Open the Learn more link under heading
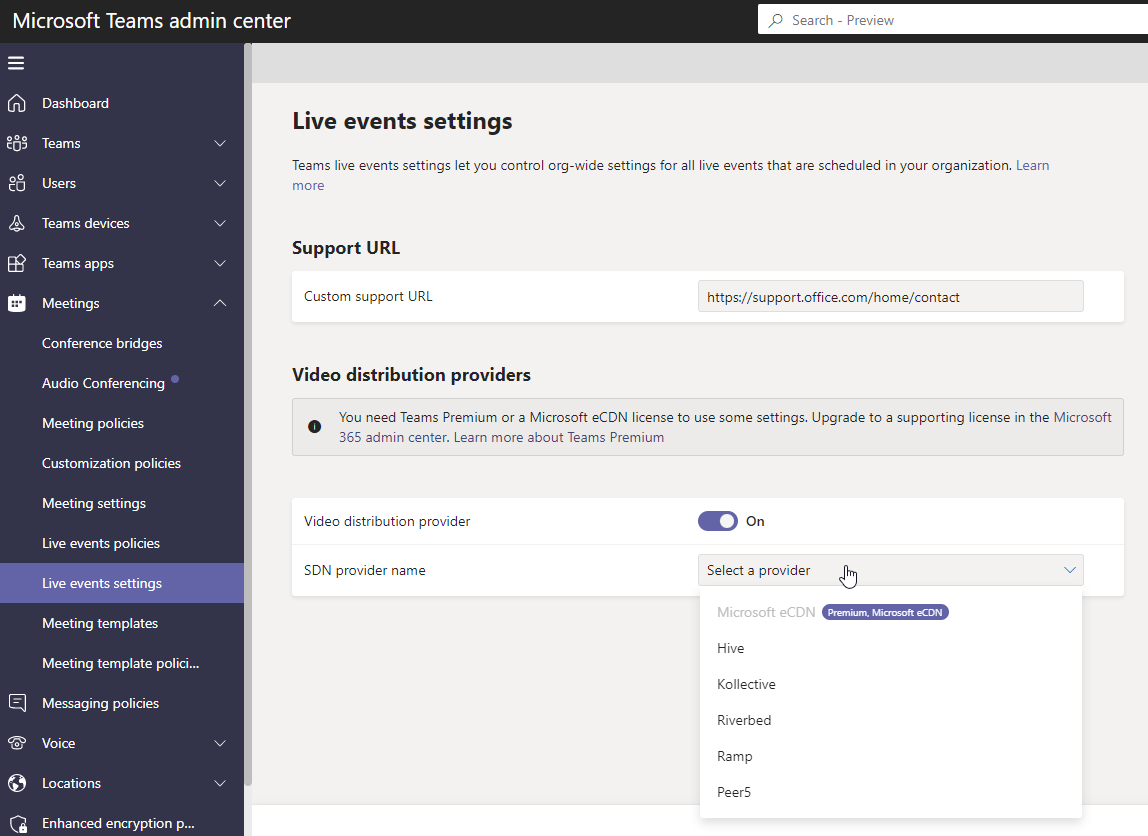Viewport: 1148px width, 836px height. [1032, 165]
